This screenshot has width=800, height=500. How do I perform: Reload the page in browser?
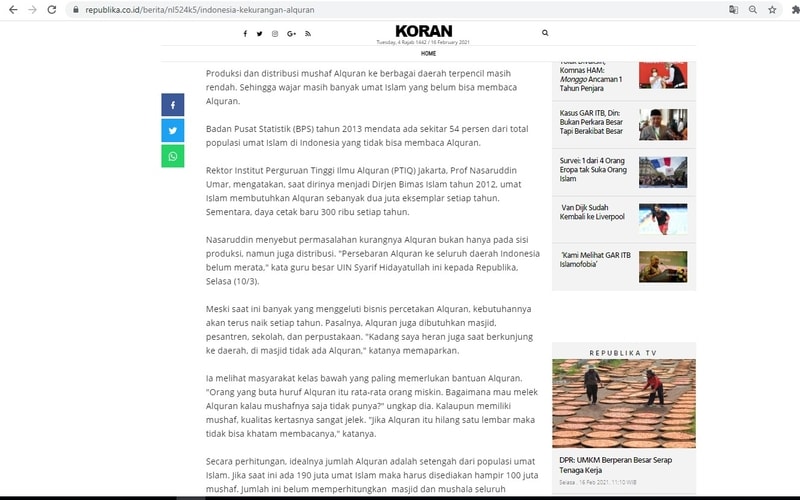tap(51, 9)
